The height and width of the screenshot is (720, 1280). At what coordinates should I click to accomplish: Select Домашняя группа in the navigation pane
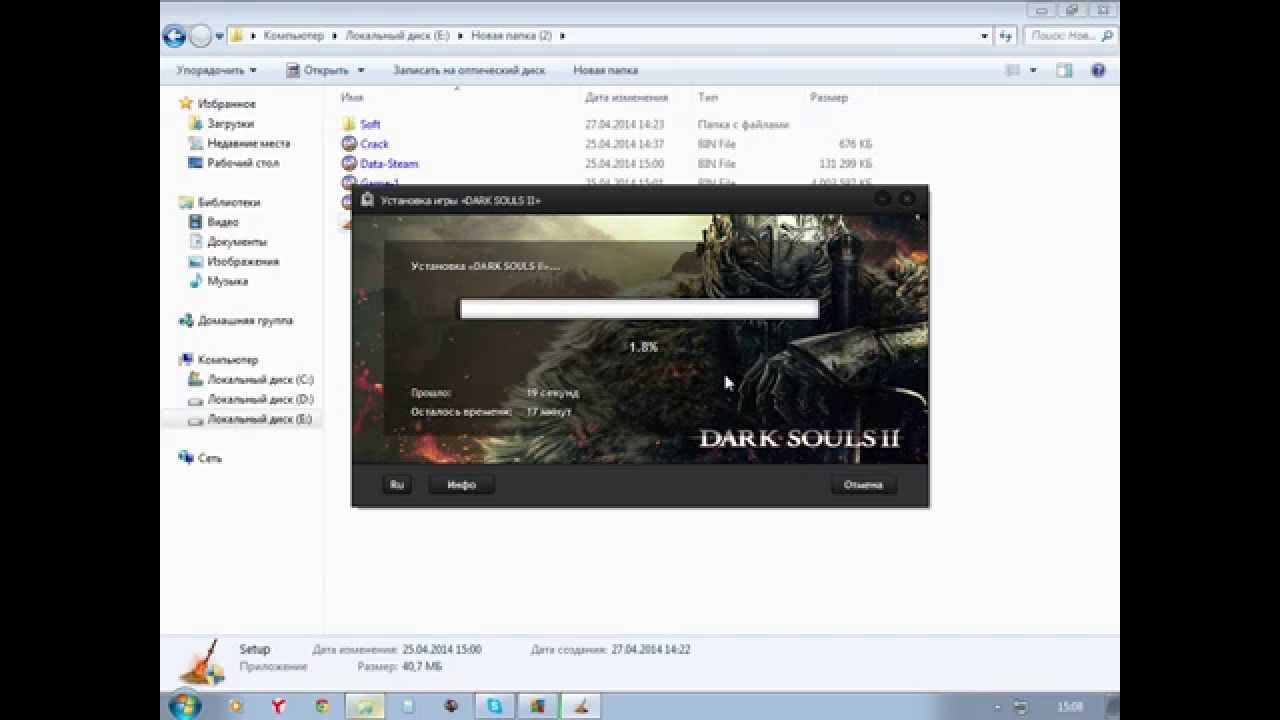point(245,321)
